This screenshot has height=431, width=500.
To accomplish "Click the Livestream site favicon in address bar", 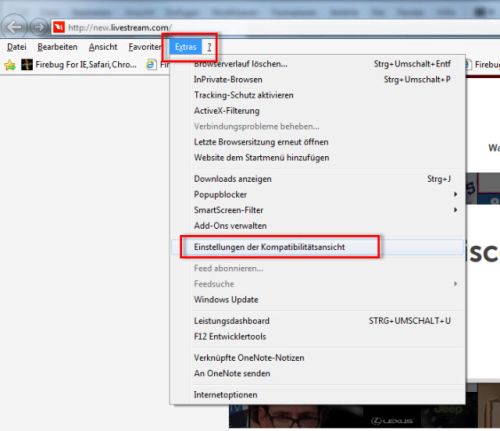I will (59, 27).
